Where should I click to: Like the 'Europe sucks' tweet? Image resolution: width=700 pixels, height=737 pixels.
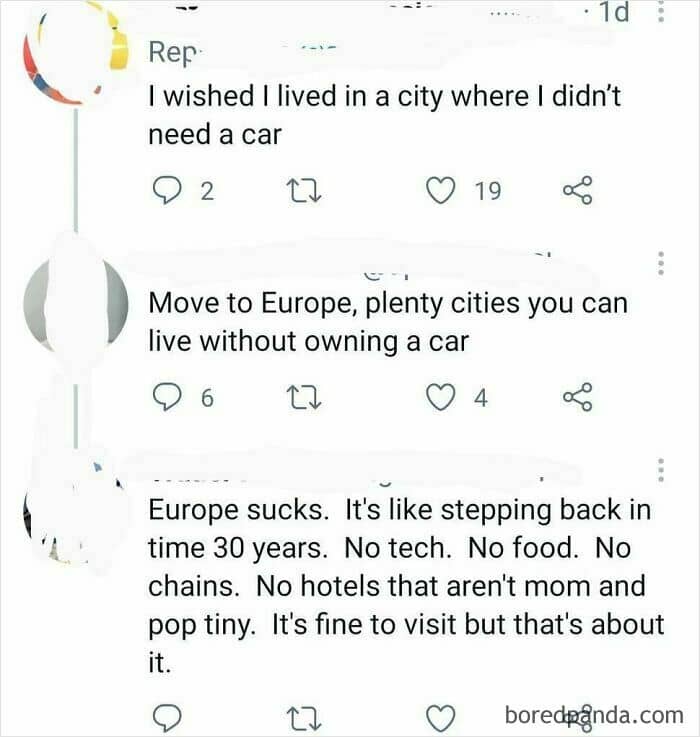pyautogui.click(x=441, y=716)
